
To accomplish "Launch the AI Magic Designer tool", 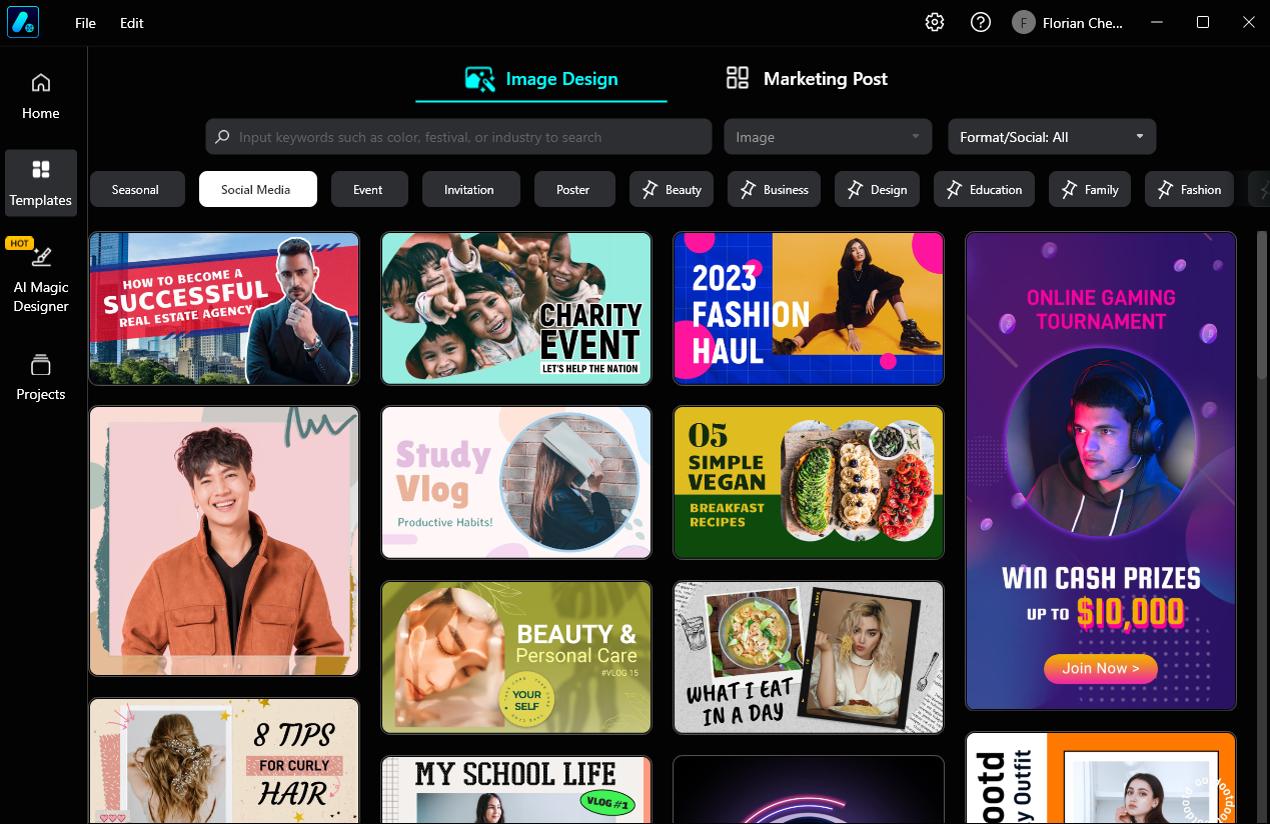I will click(40, 277).
